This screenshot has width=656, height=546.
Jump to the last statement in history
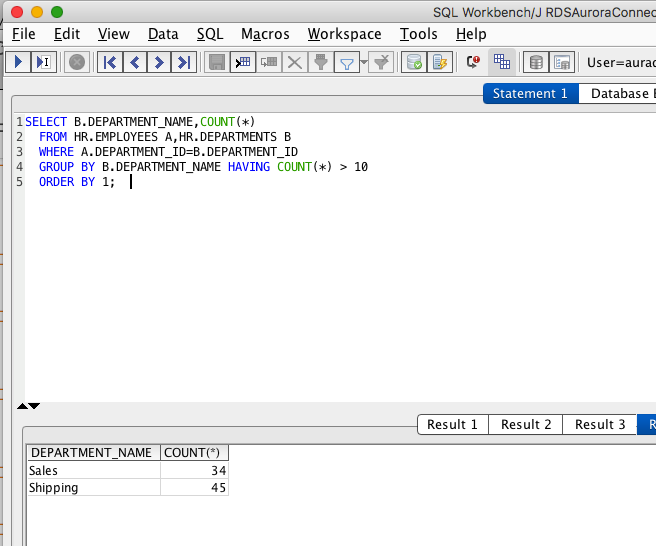click(x=182, y=62)
